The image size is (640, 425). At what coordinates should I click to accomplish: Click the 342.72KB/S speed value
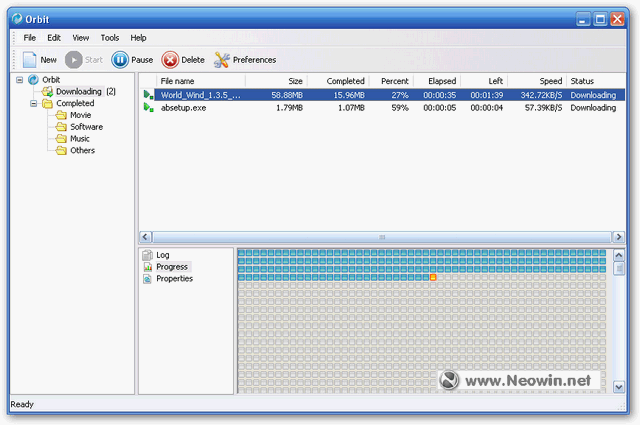point(541,95)
